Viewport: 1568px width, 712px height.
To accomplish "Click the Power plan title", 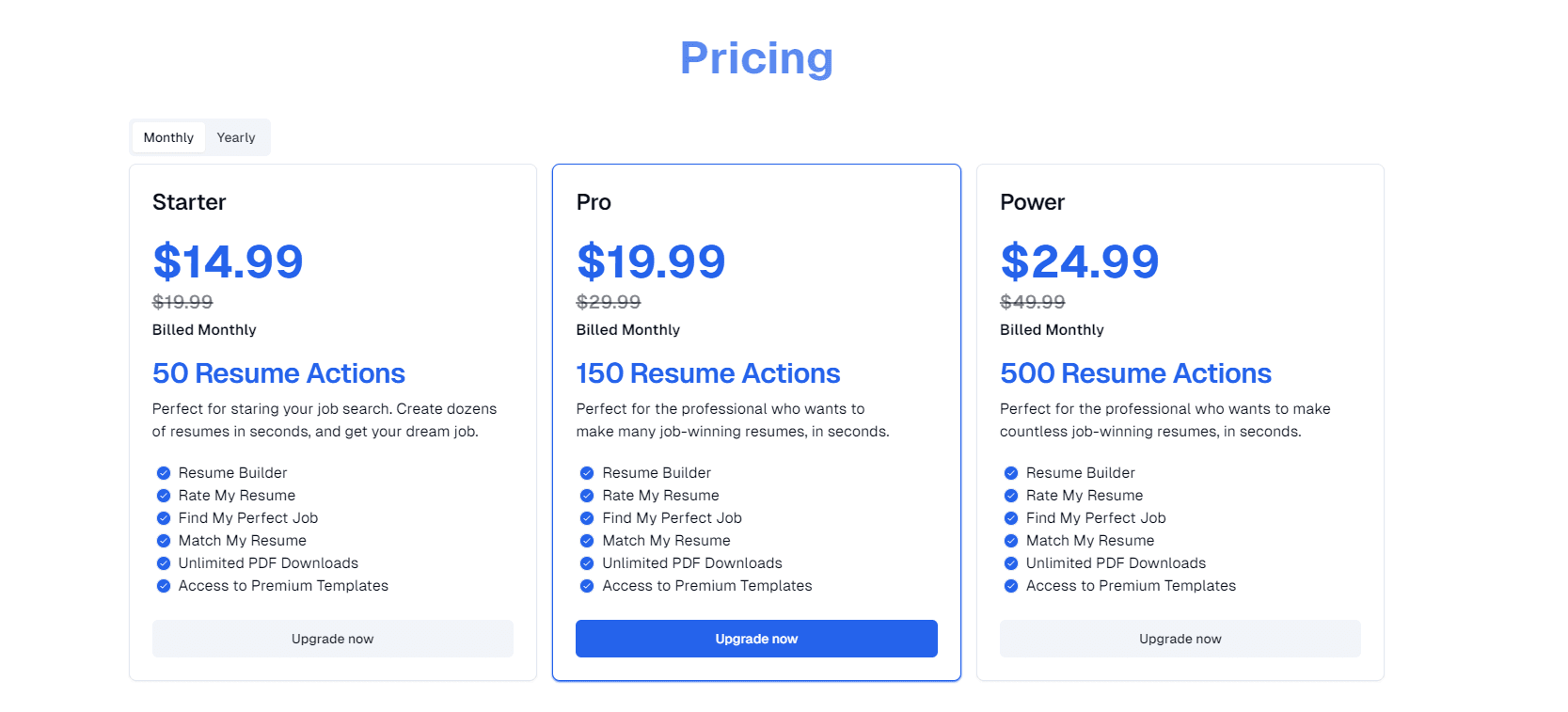I will (x=1032, y=202).
